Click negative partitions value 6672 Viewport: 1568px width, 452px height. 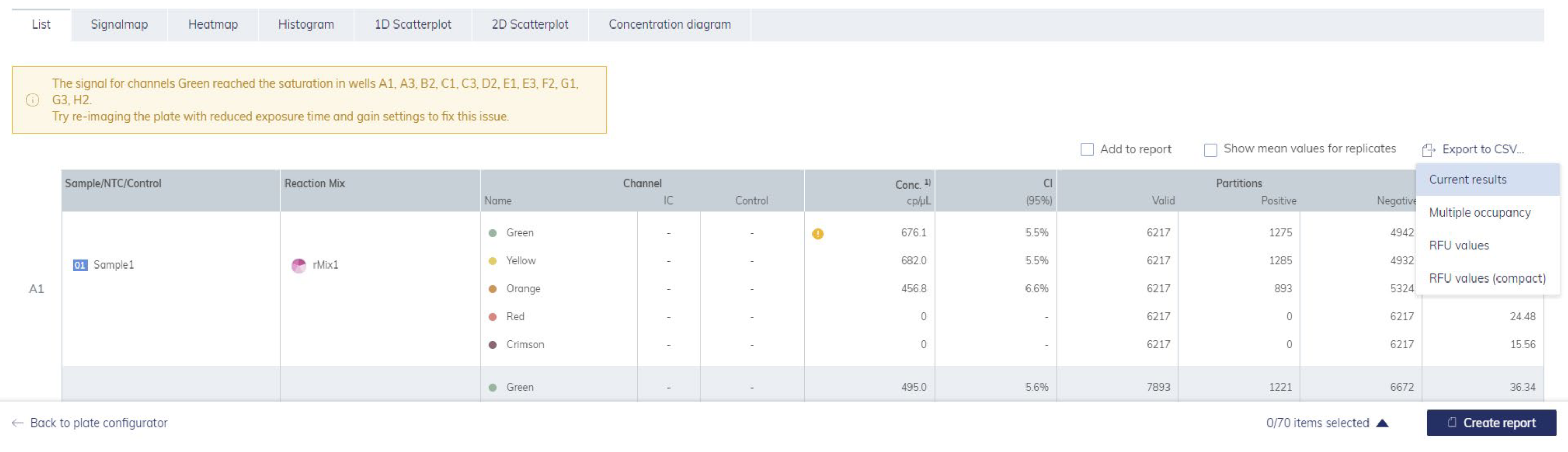(1402, 387)
